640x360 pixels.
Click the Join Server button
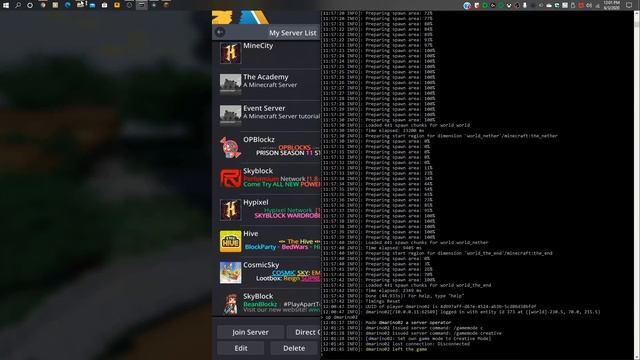[x=250, y=332]
